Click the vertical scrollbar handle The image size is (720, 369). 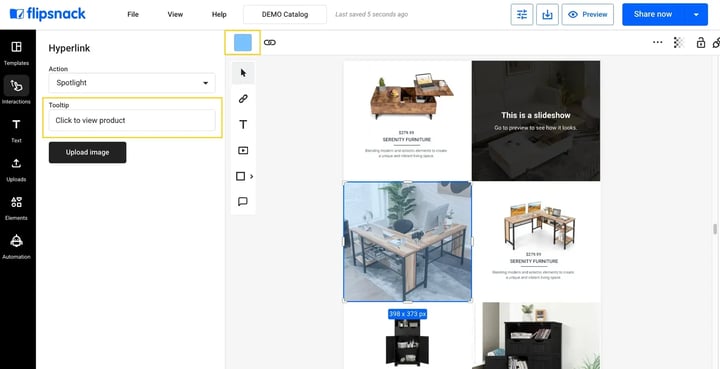714,229
